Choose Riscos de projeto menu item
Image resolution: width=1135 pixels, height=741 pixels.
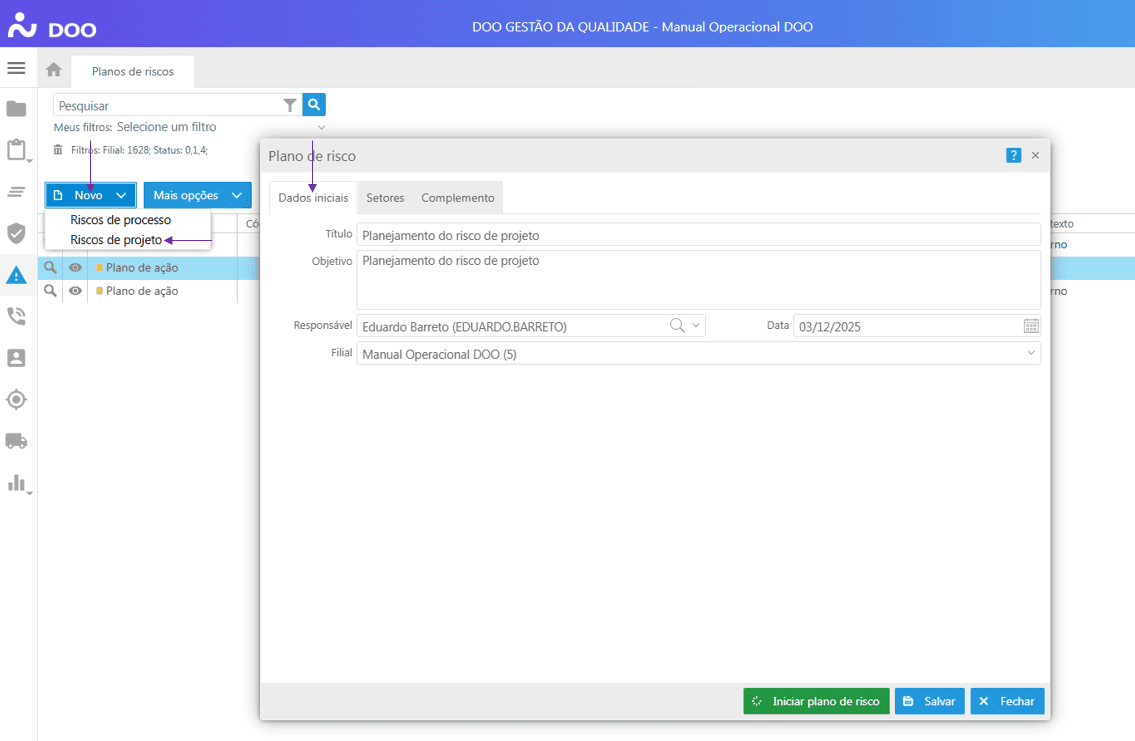coord(116,240)
